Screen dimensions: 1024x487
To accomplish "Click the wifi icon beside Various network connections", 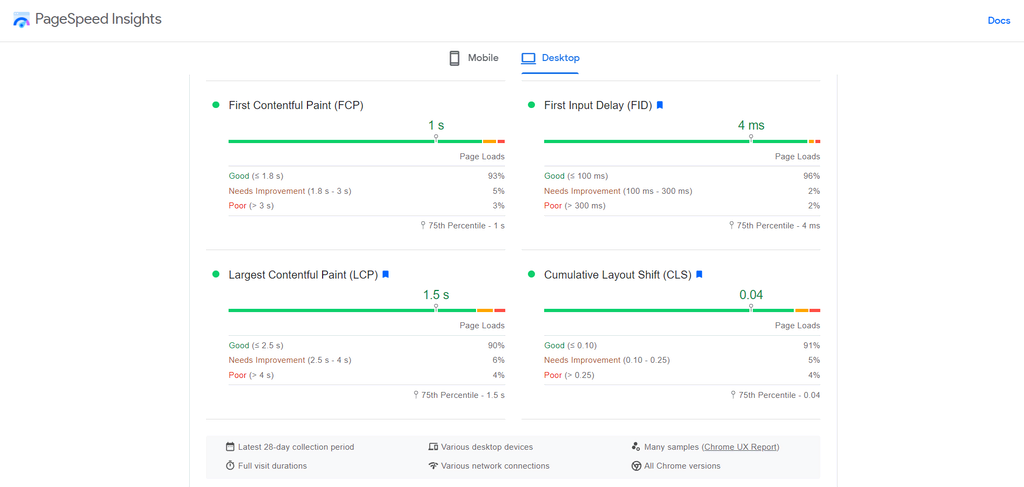I will tap(433, 466).
